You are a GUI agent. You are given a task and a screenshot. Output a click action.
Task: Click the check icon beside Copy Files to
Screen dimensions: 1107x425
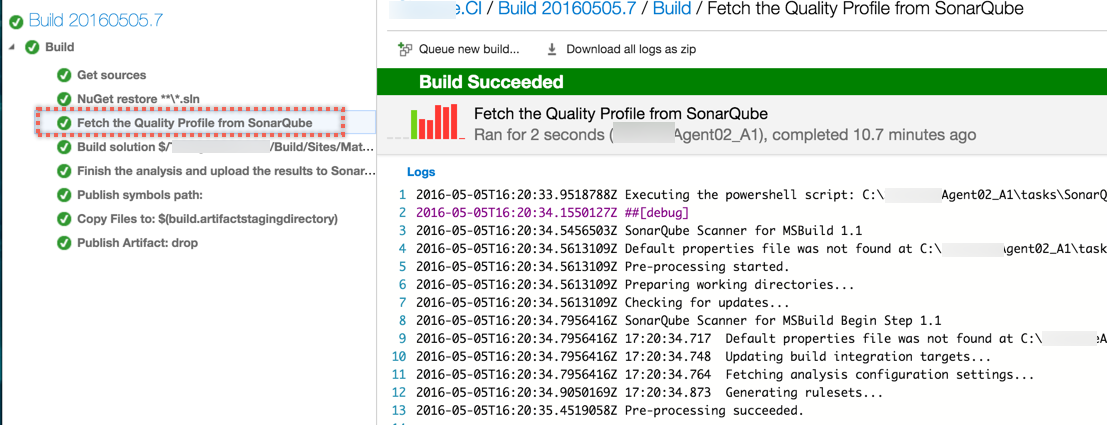tap(64, 219)
